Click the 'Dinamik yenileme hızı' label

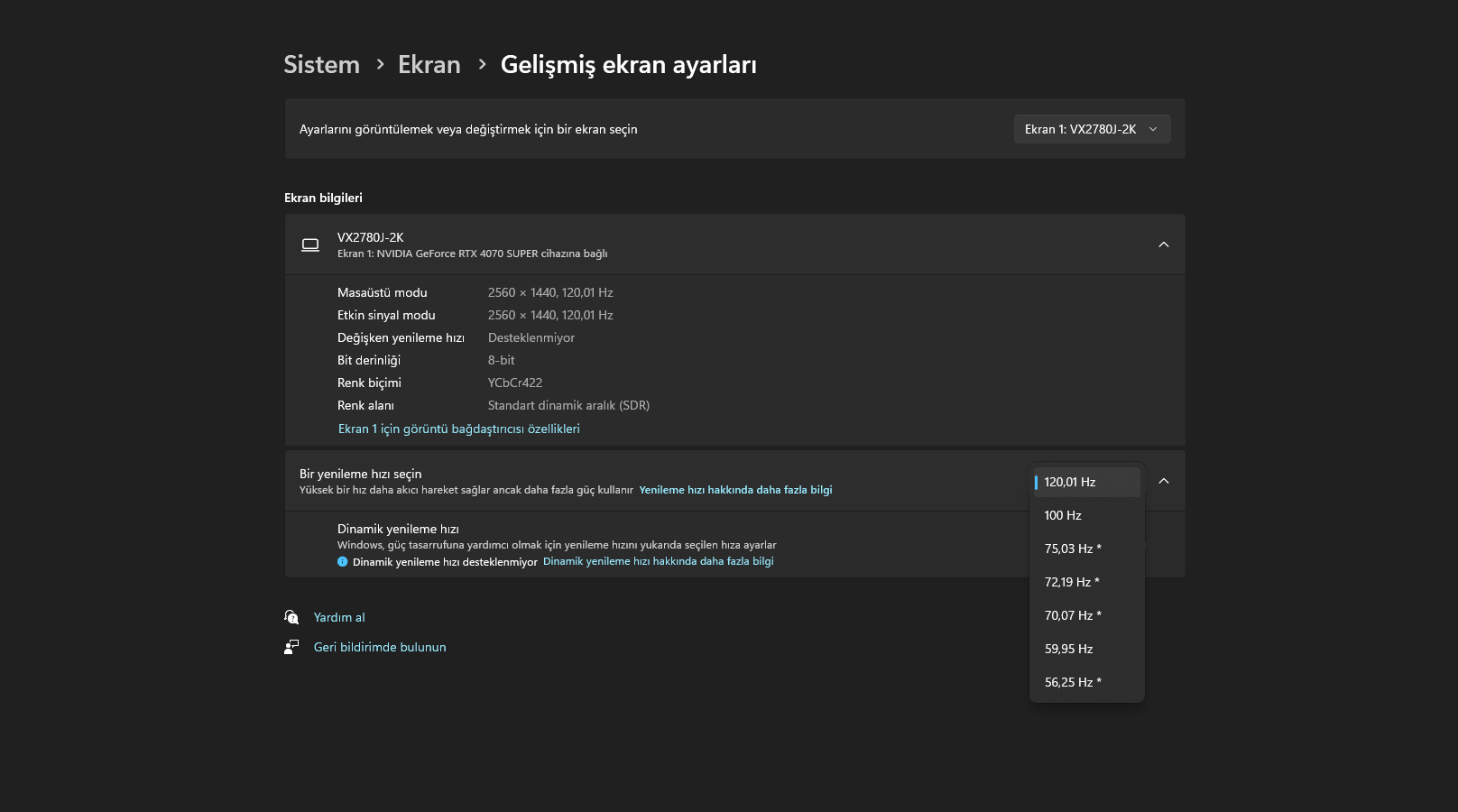pos(398,529)
